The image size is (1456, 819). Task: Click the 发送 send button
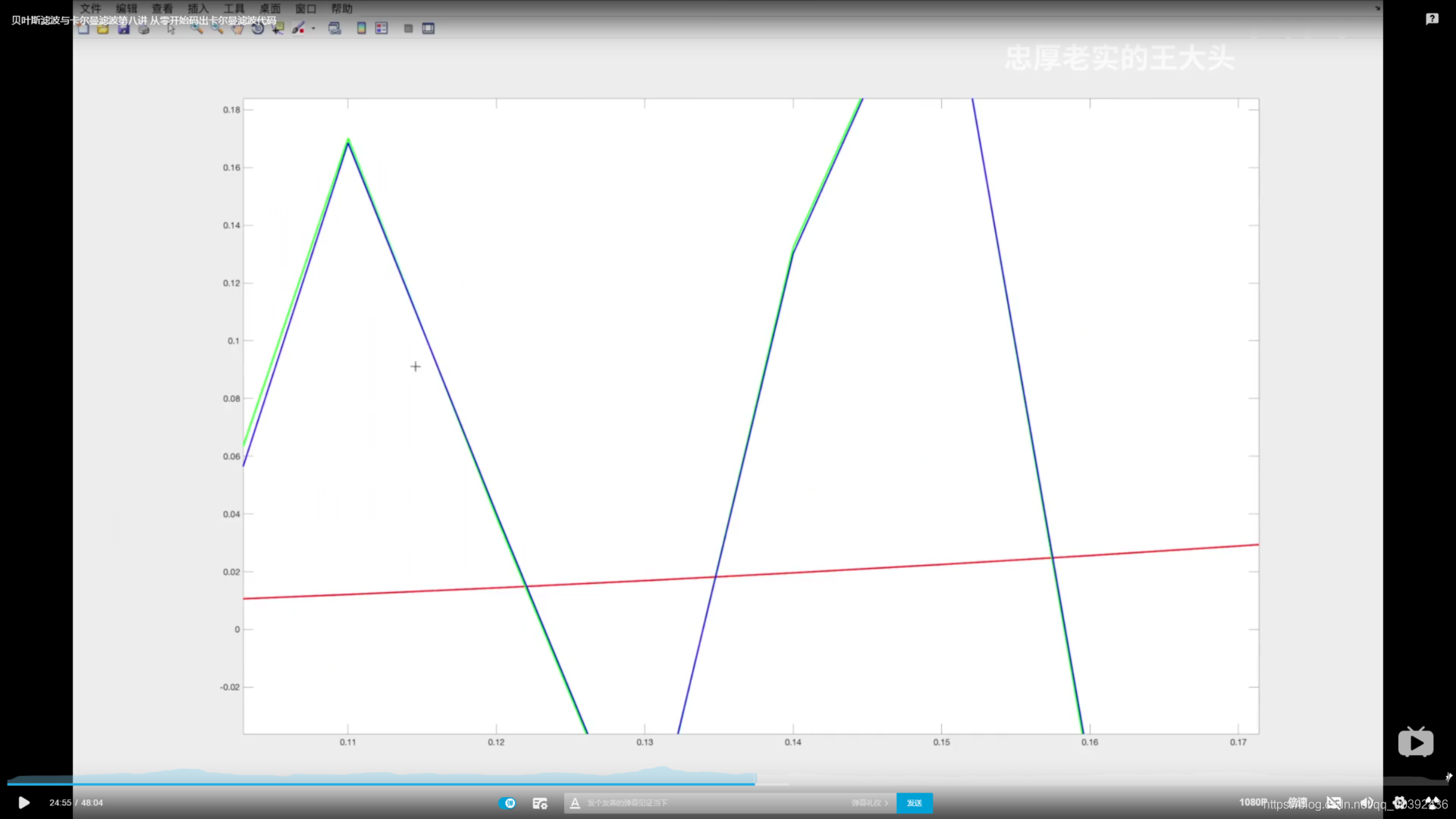click(x=915, y=803)
